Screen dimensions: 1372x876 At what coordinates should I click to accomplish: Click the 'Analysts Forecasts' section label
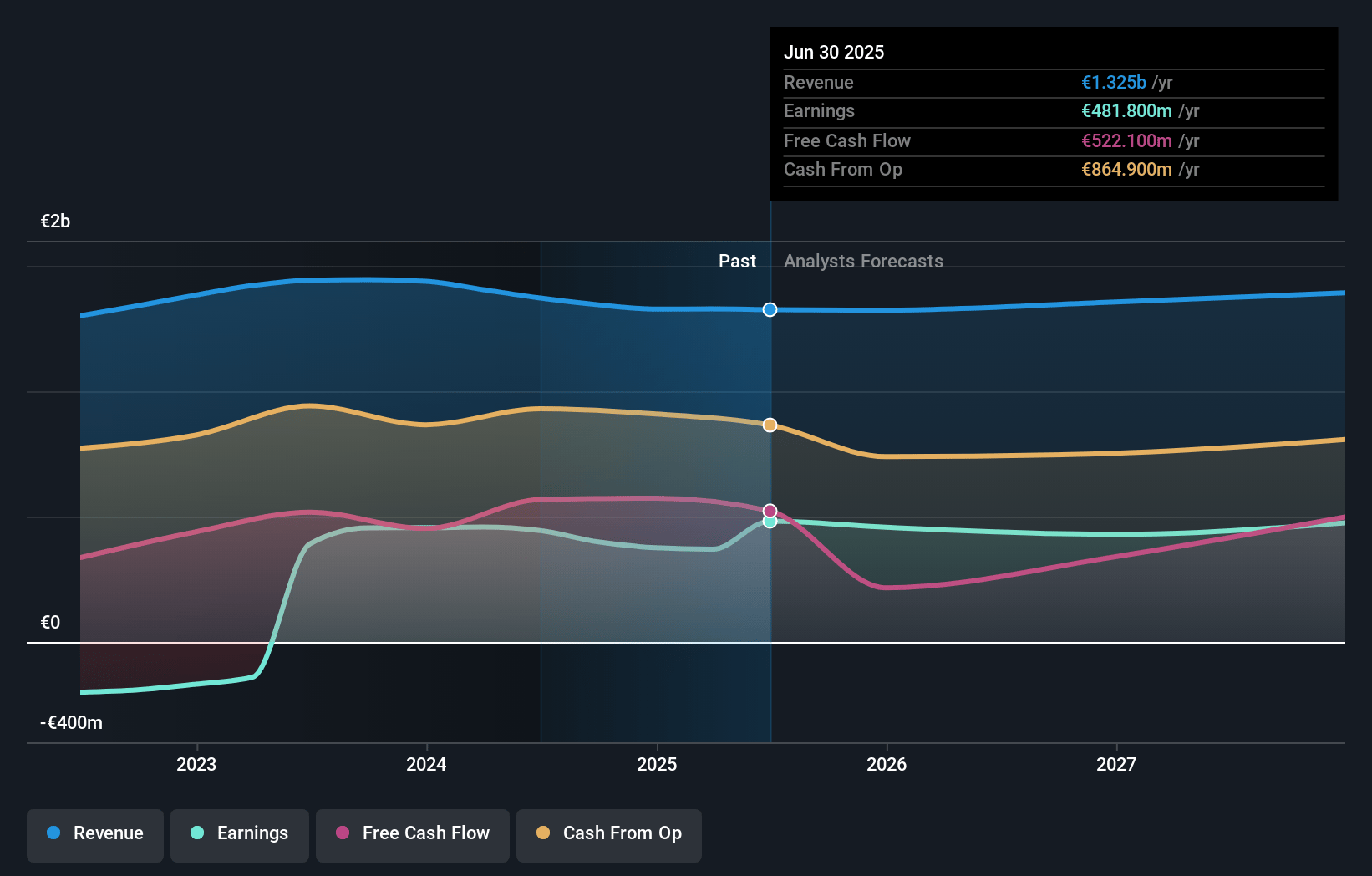pyautogui.click(x=863, y=261)
